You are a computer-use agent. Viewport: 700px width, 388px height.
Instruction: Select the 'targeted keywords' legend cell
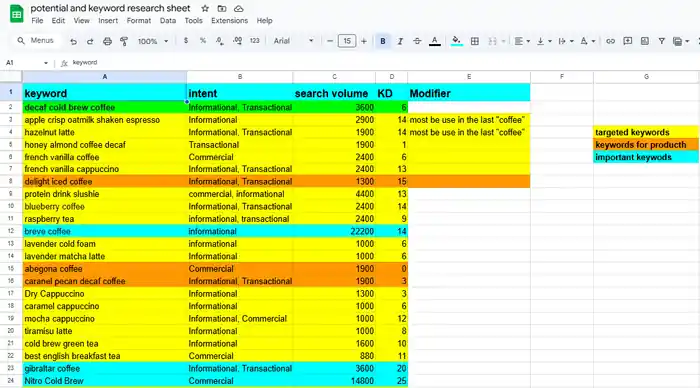click(646, 132)
